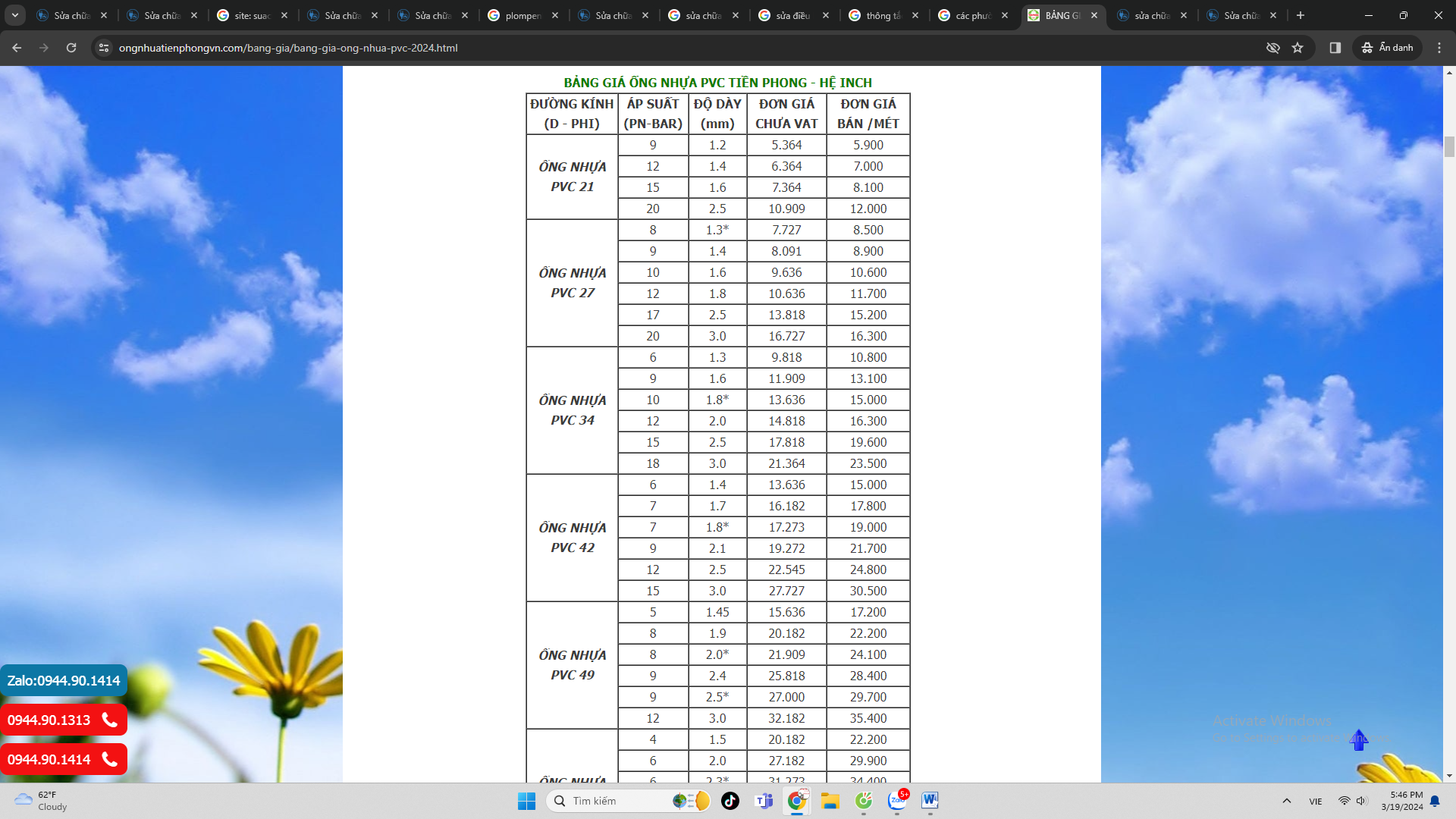
Task: Focus the address bar URL
Action: point(288,48)
